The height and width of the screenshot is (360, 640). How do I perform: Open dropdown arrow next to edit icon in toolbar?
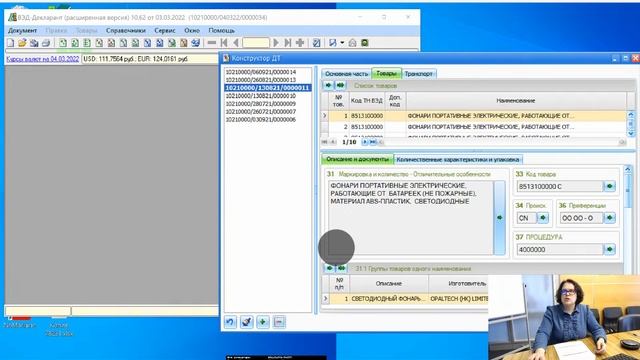click(x=342, y=42)
